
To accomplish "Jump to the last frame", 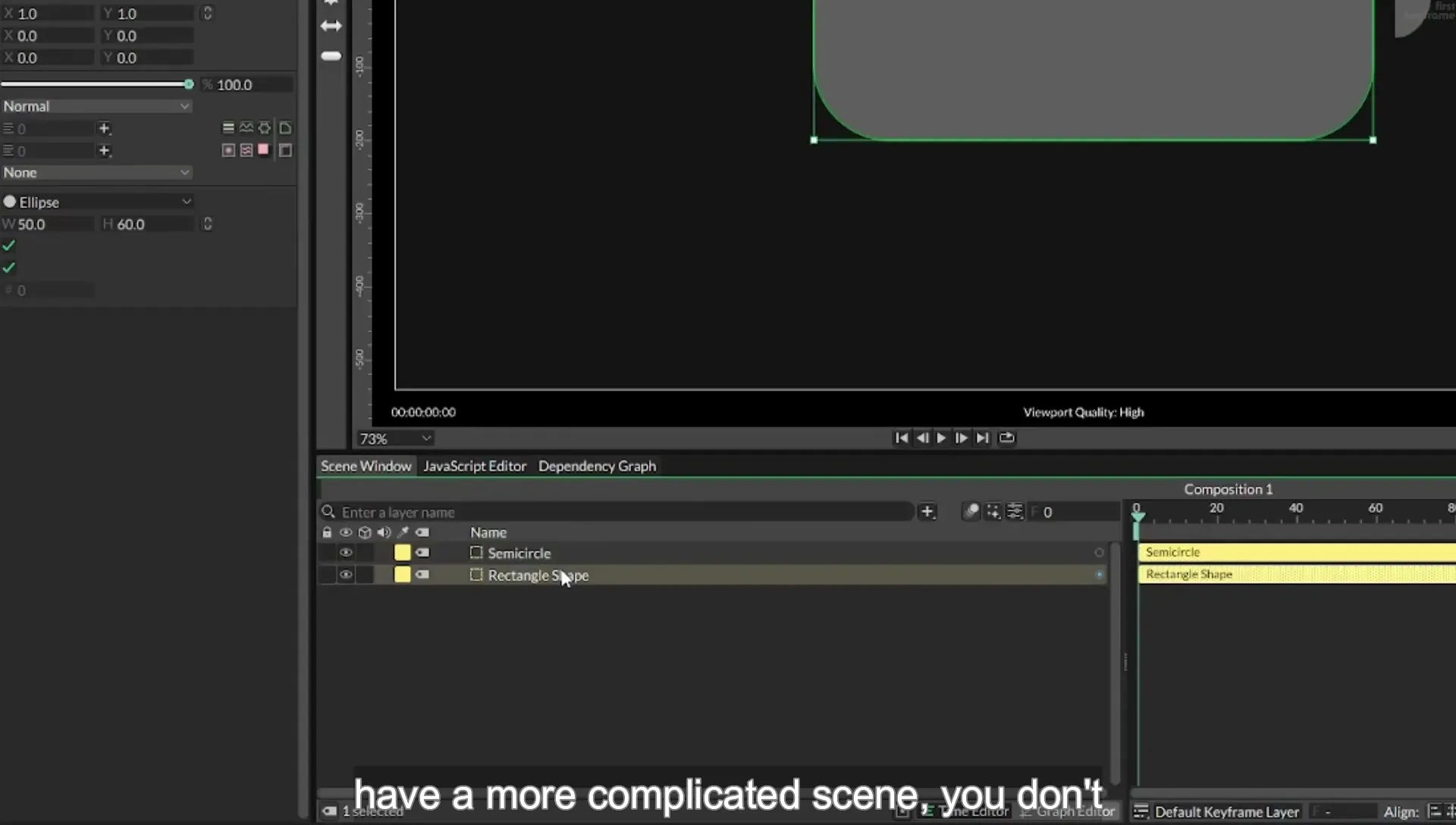I will tap(982, 438).
